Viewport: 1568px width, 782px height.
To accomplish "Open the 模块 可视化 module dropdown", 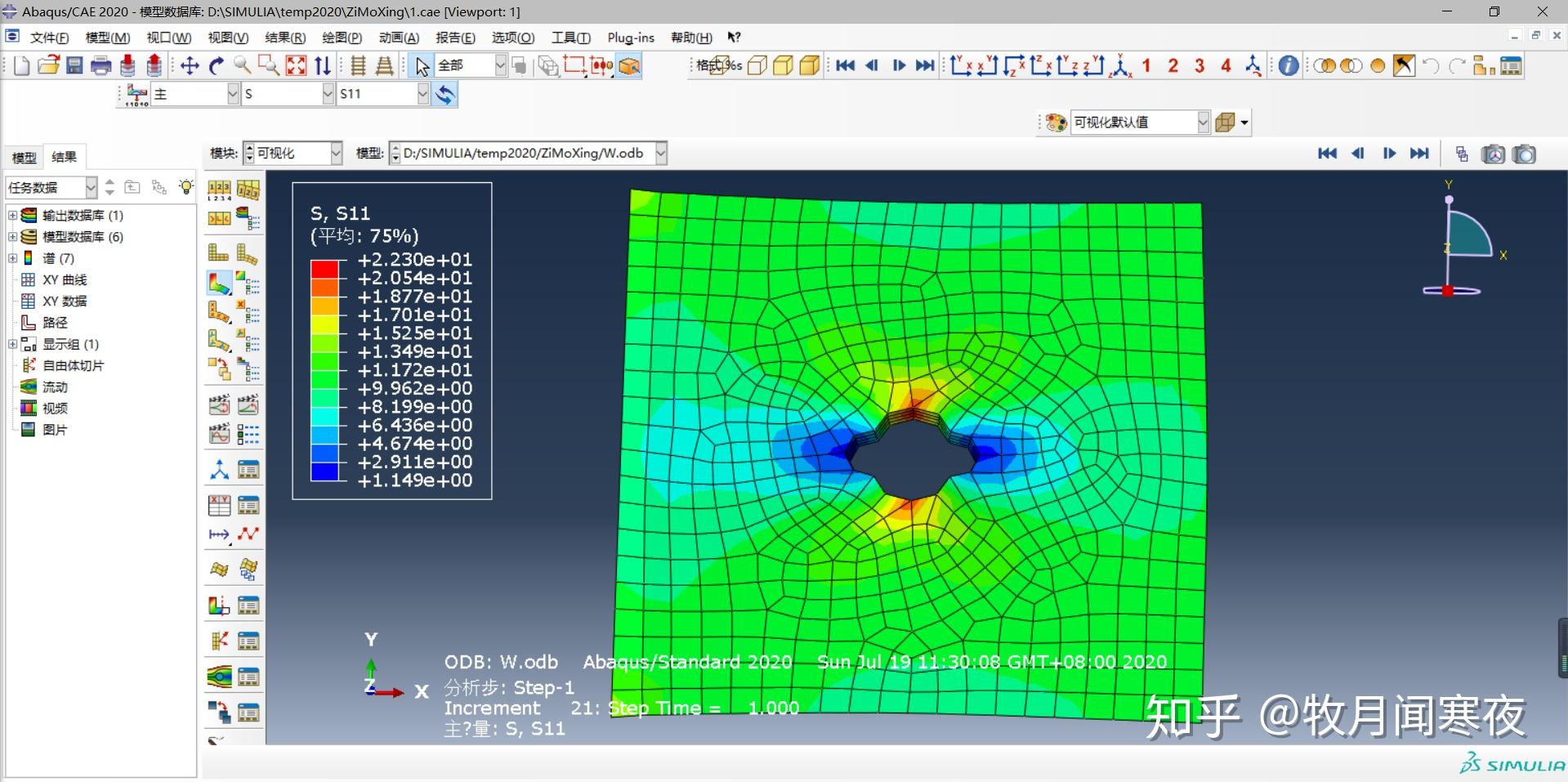I will [x=336, y=153].
